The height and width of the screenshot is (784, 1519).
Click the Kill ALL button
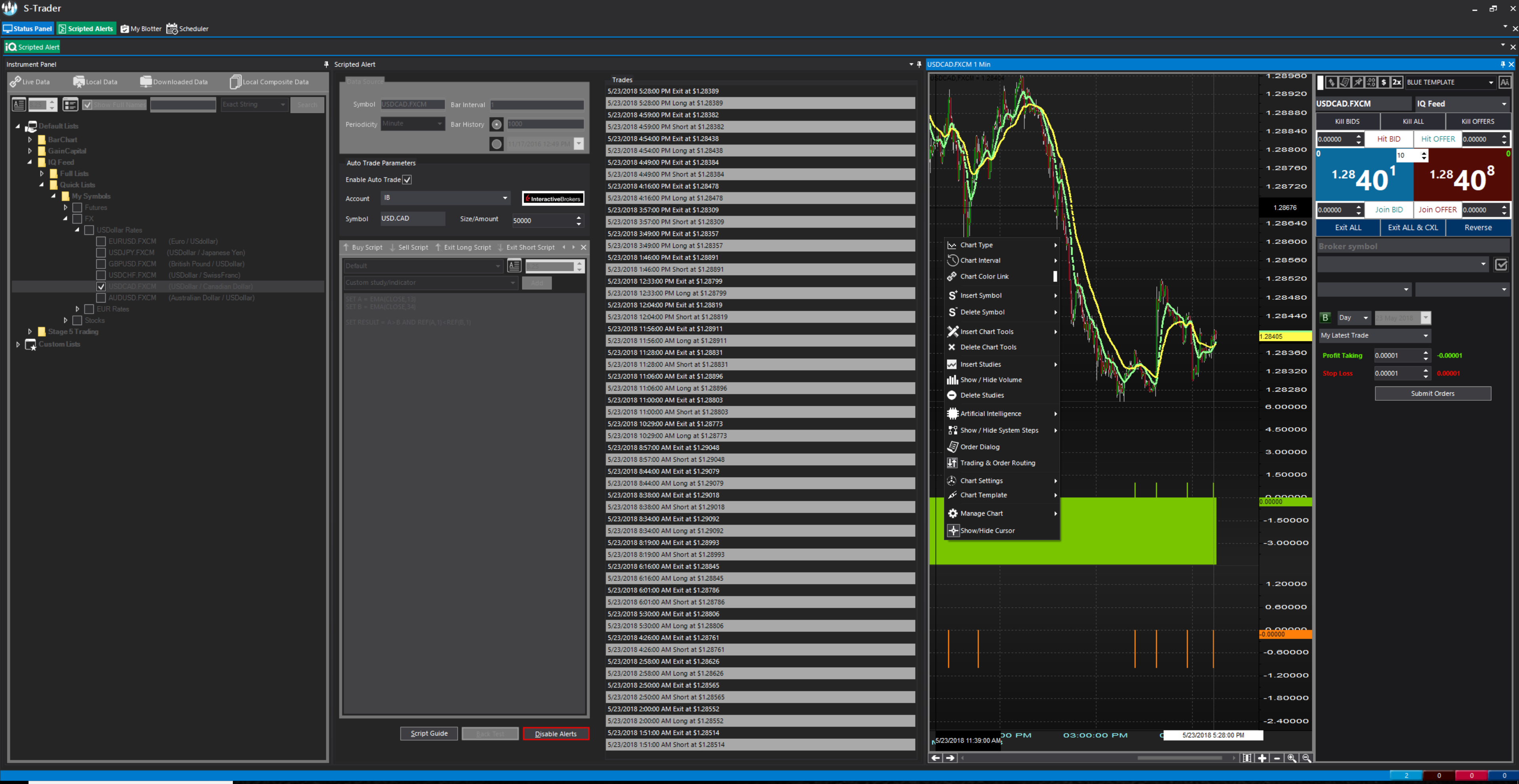click(x=1413, y=122)
